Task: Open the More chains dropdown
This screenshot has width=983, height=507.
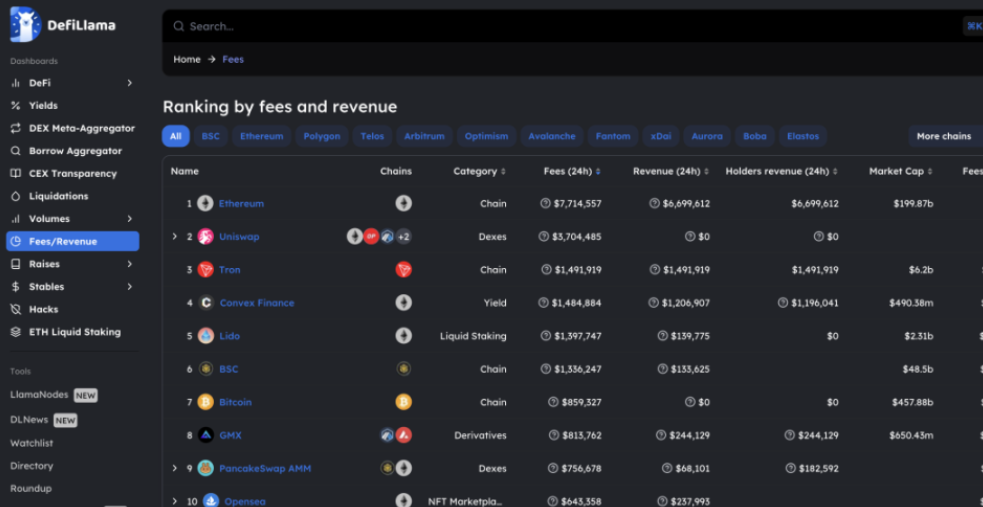Action: pos(943,136)
